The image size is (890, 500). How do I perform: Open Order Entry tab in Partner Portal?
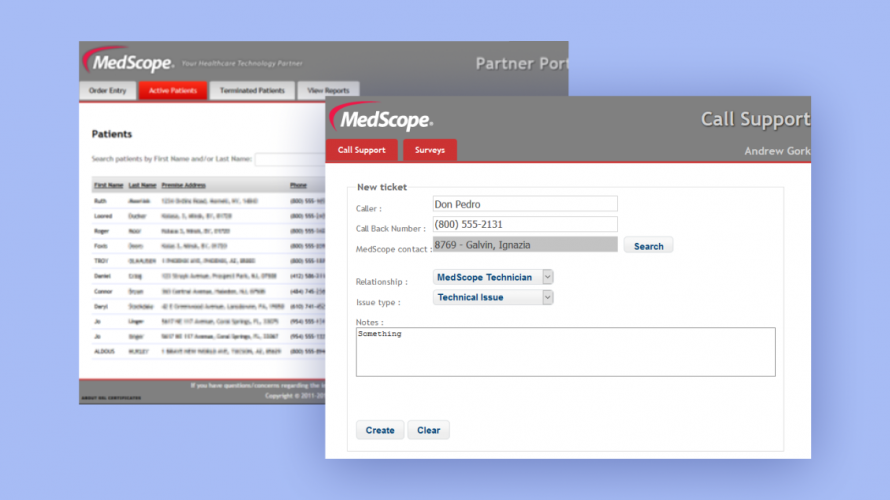[108, 90]
